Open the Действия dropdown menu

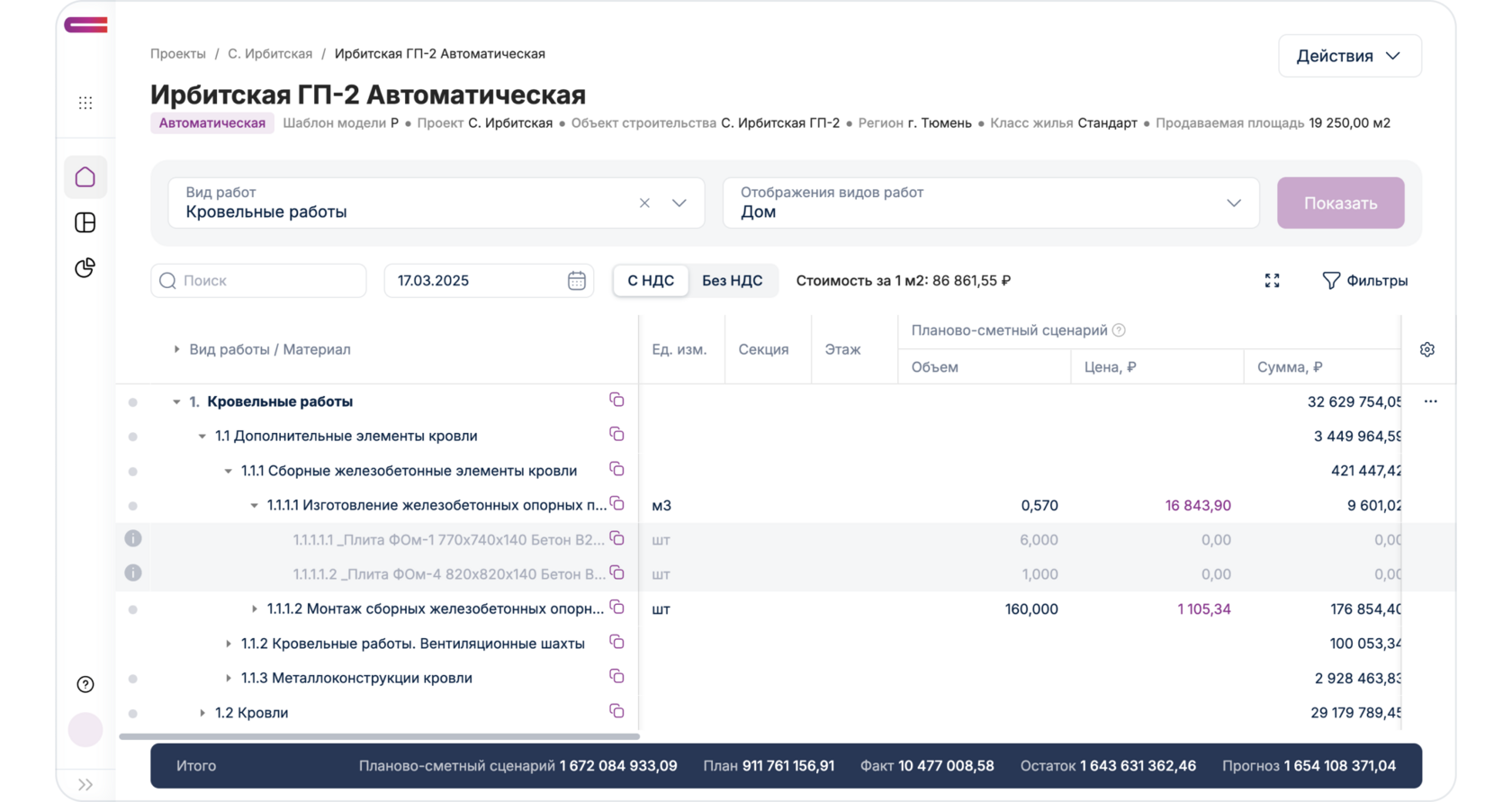[1350, 56]
